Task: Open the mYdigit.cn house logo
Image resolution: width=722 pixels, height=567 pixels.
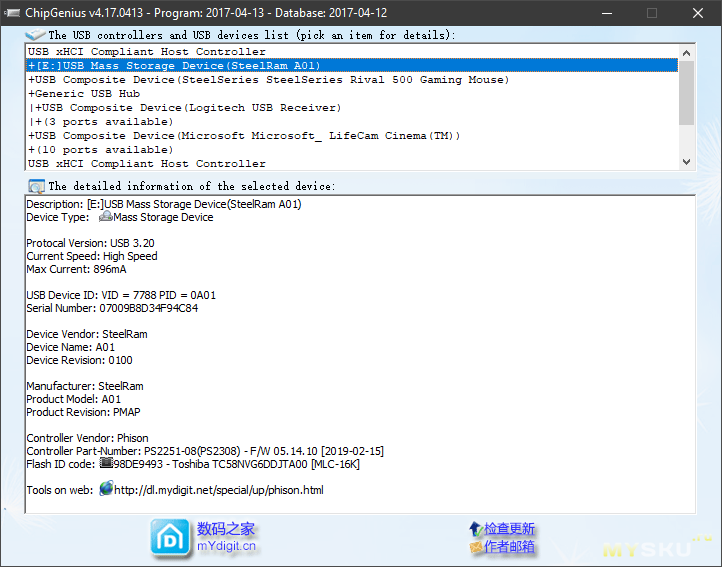Action: click(170, 538)
